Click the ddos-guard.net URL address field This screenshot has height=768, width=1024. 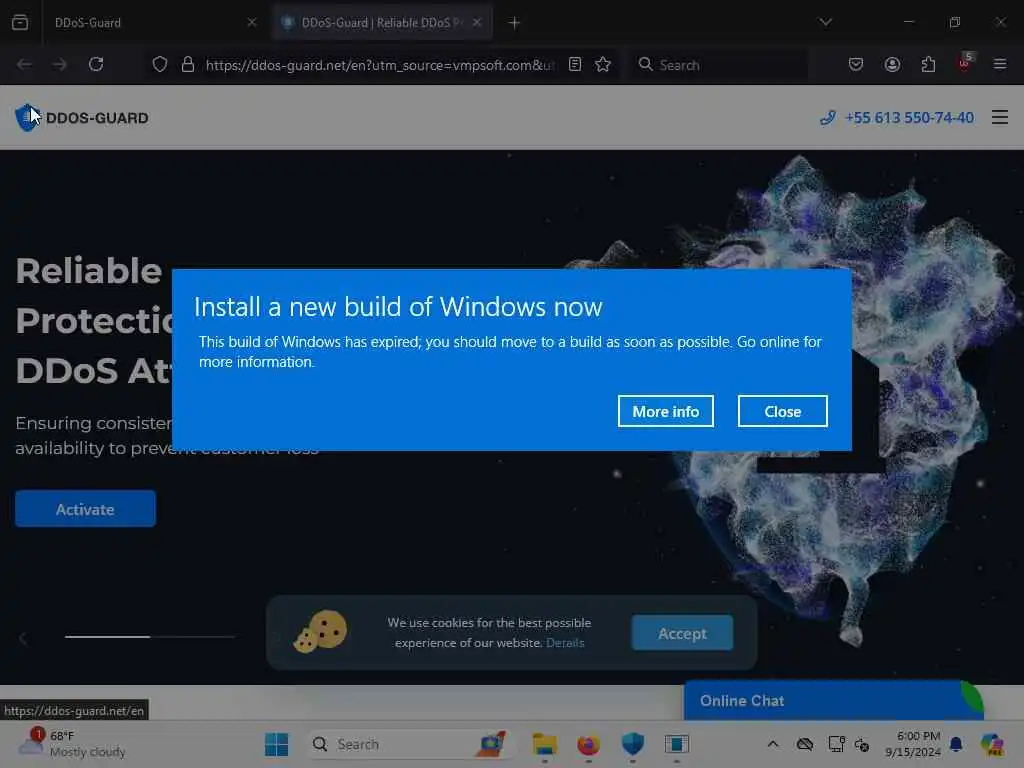(380, 65)
